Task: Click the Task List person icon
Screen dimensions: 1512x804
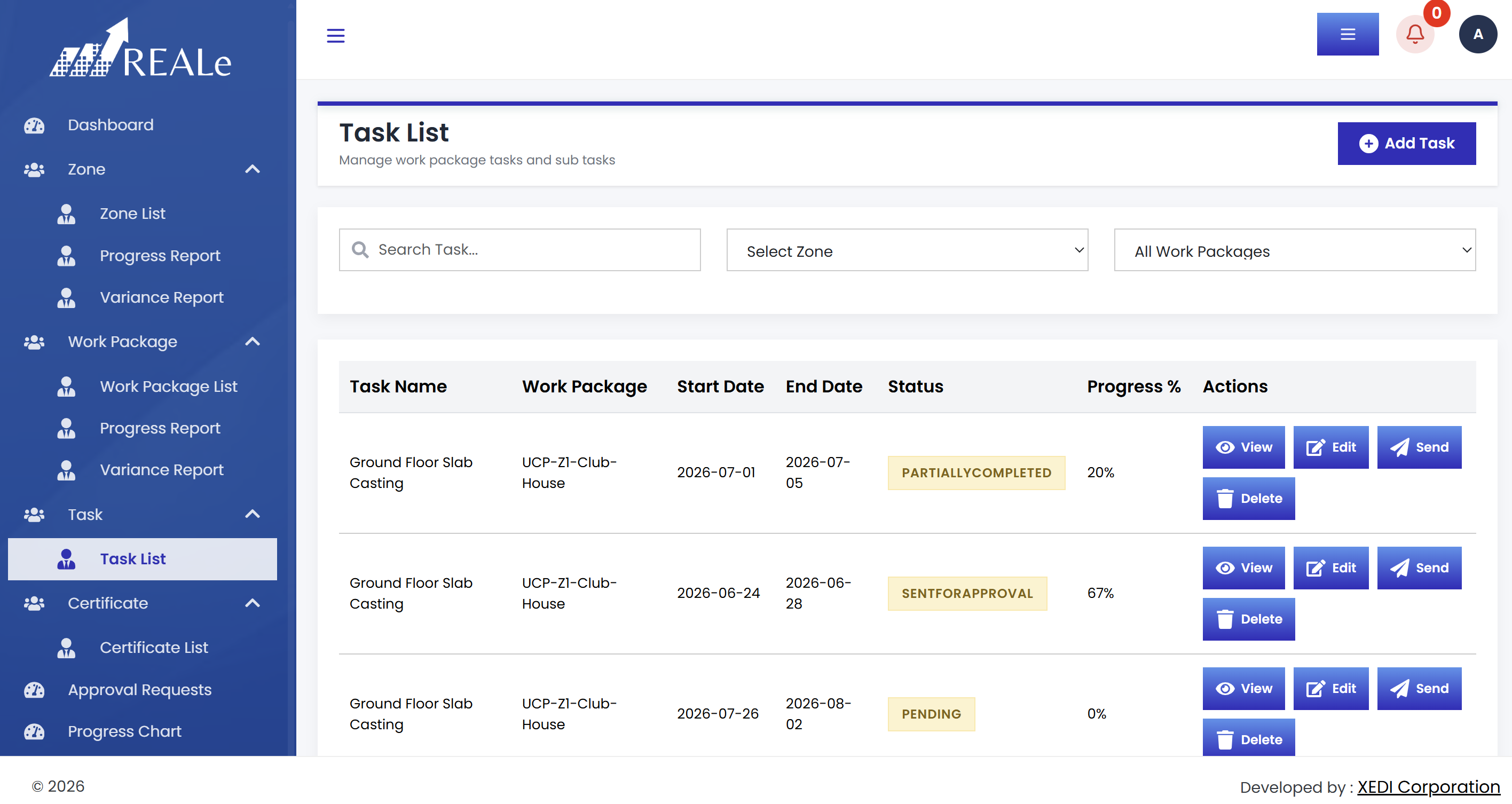Action: coord(66,559)
